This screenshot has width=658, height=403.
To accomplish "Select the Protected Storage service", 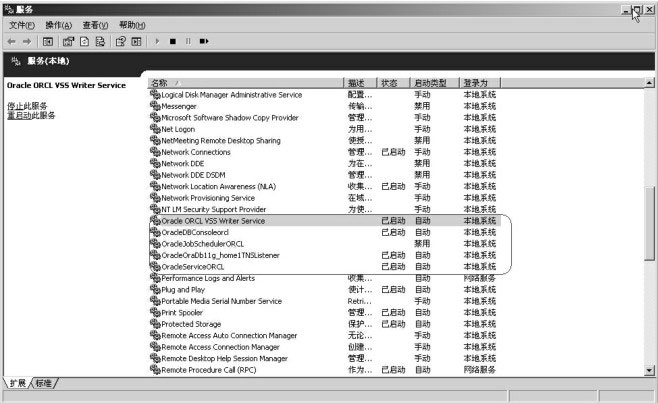I will pyautogui.click(x=191, y=324).
